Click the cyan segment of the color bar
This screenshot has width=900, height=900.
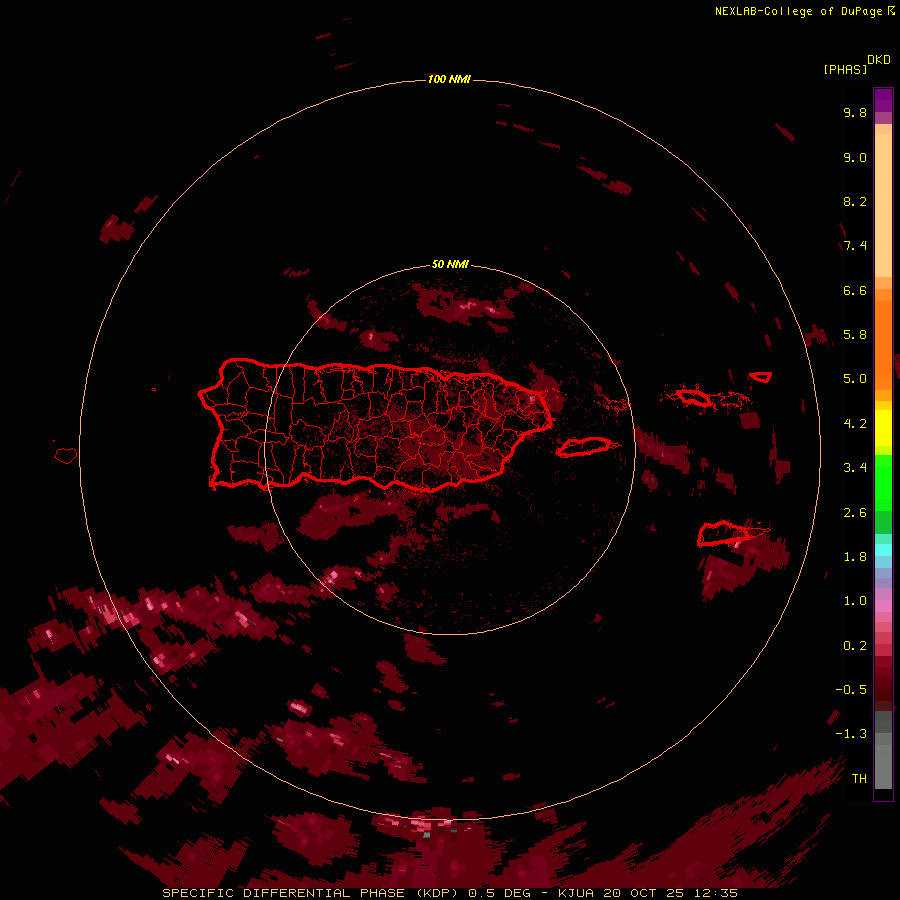[883, 550]
